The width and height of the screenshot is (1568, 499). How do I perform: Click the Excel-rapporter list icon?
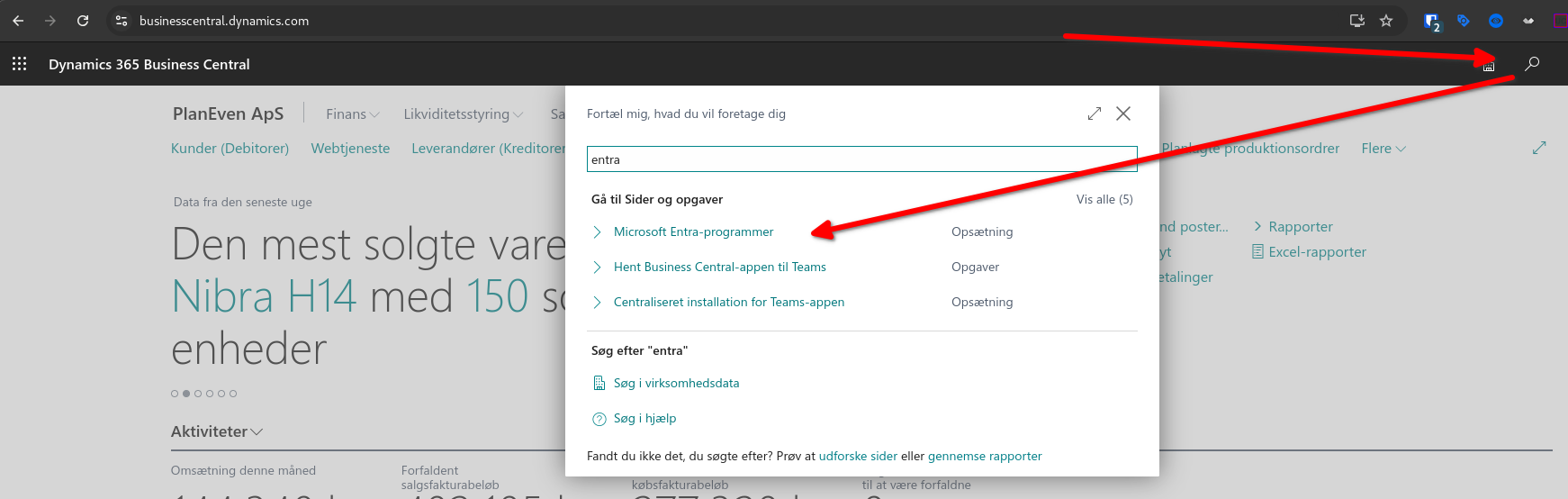click(1257, 251)
